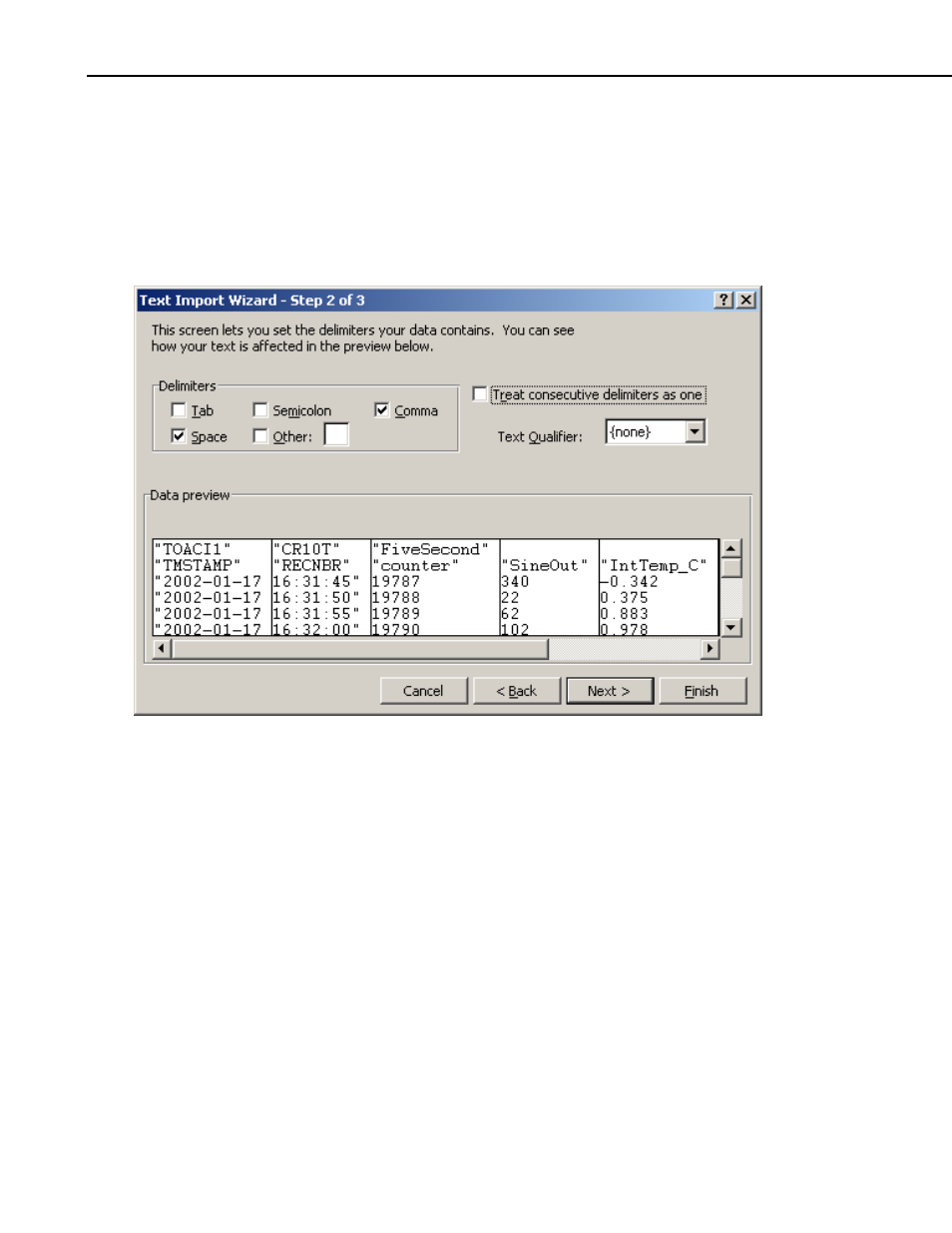The width and height of the screenshot is (952, 1233).
Task: Click the 62 value in SineOut column
Action: coord(510,613)
